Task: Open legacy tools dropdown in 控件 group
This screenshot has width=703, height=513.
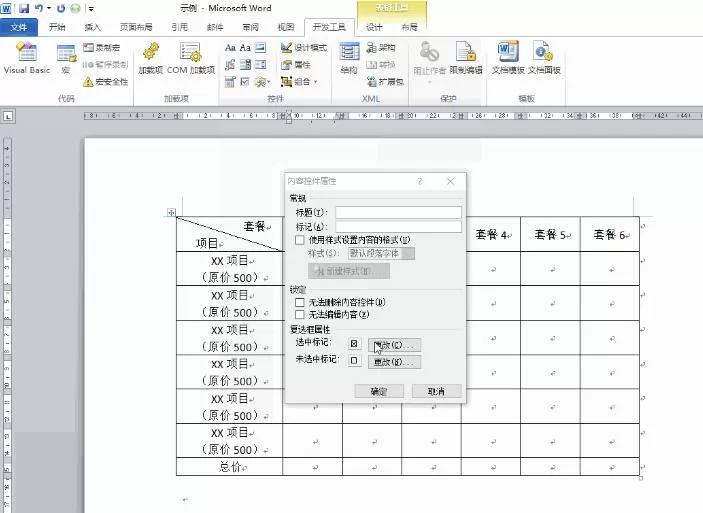Action: click(x=263, y=82)
